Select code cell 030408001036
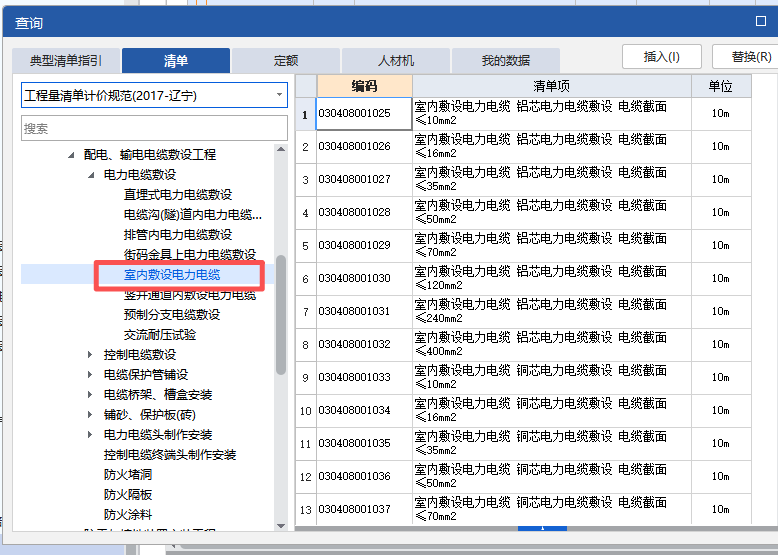The width and height of the screenshot is (778, 555). click(x=364, y=477)
